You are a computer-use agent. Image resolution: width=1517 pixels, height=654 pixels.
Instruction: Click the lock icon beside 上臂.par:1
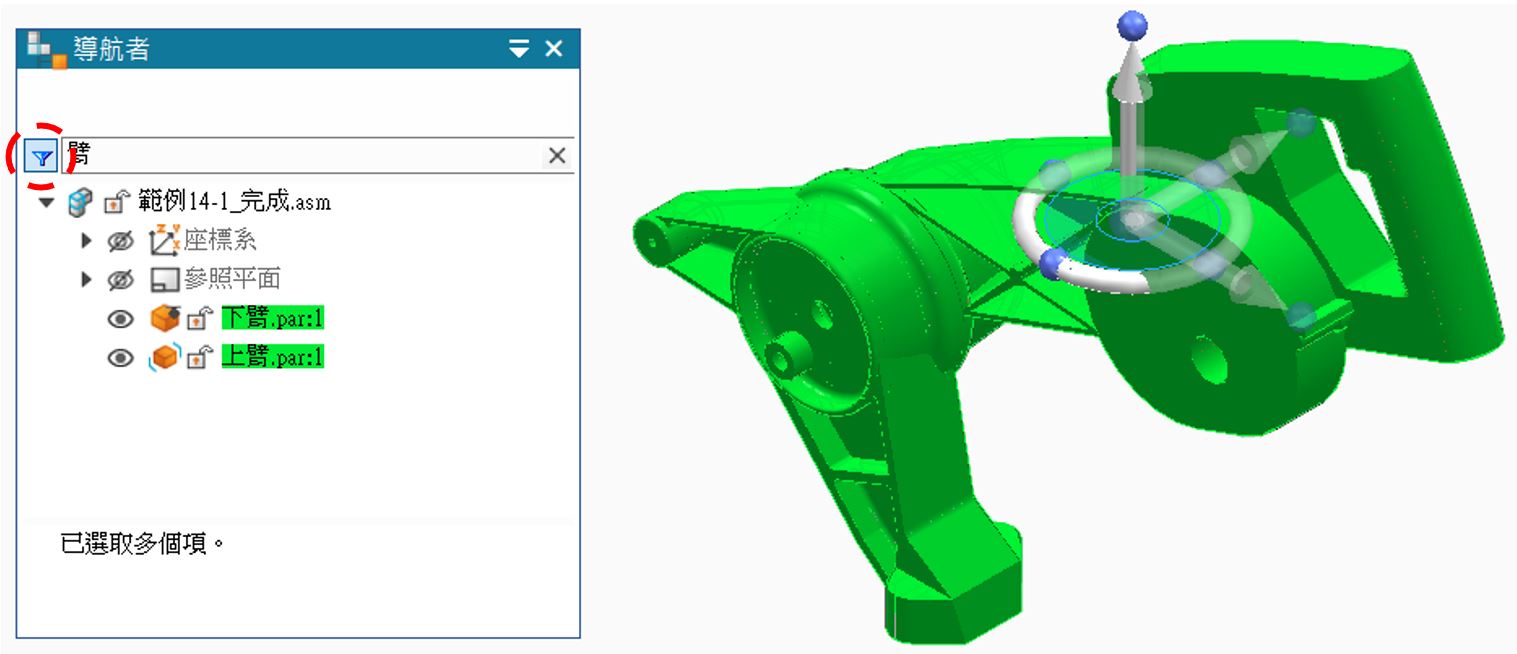click(200, 357)
